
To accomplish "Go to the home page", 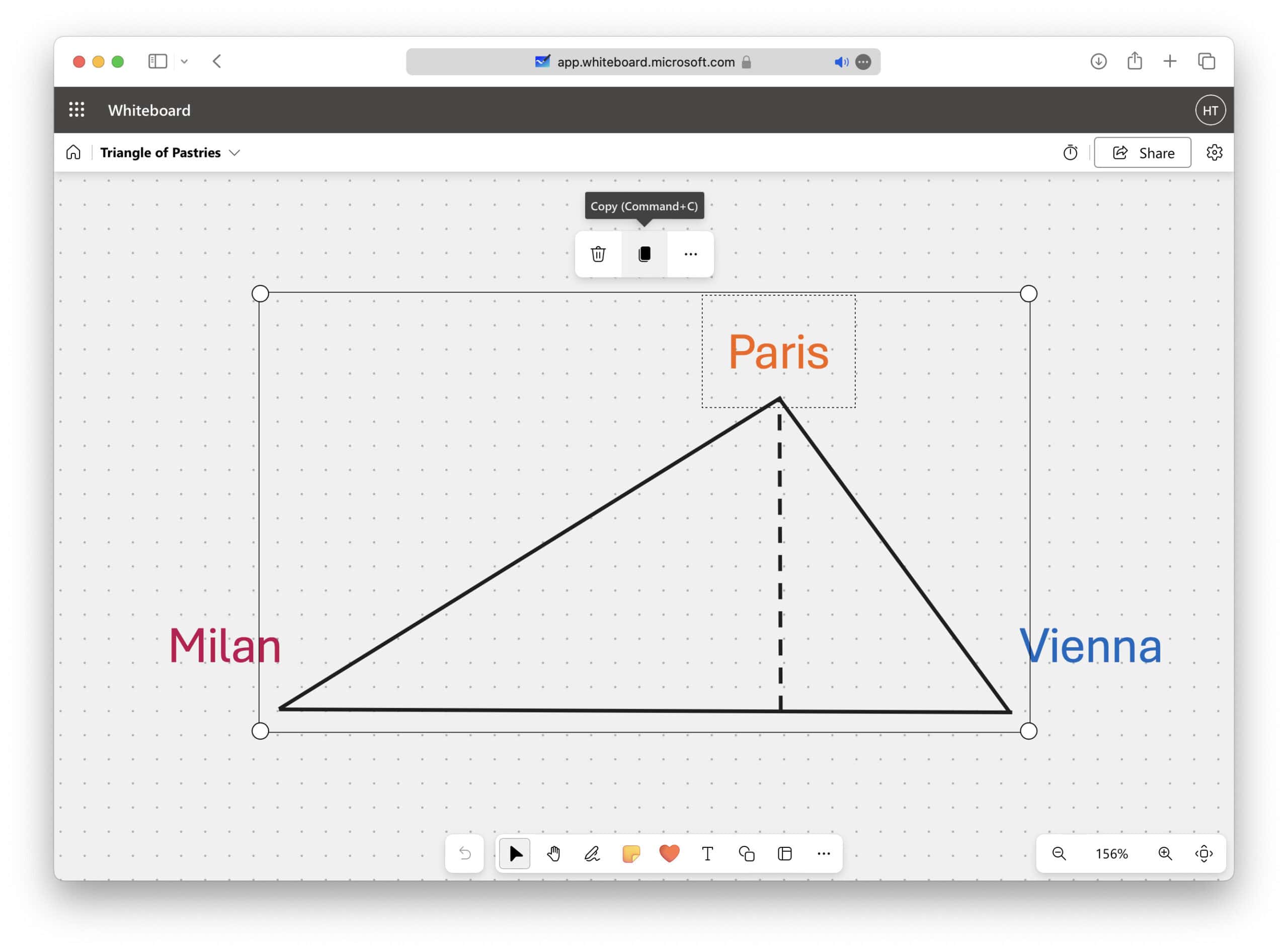I will [x=73, y=153].
